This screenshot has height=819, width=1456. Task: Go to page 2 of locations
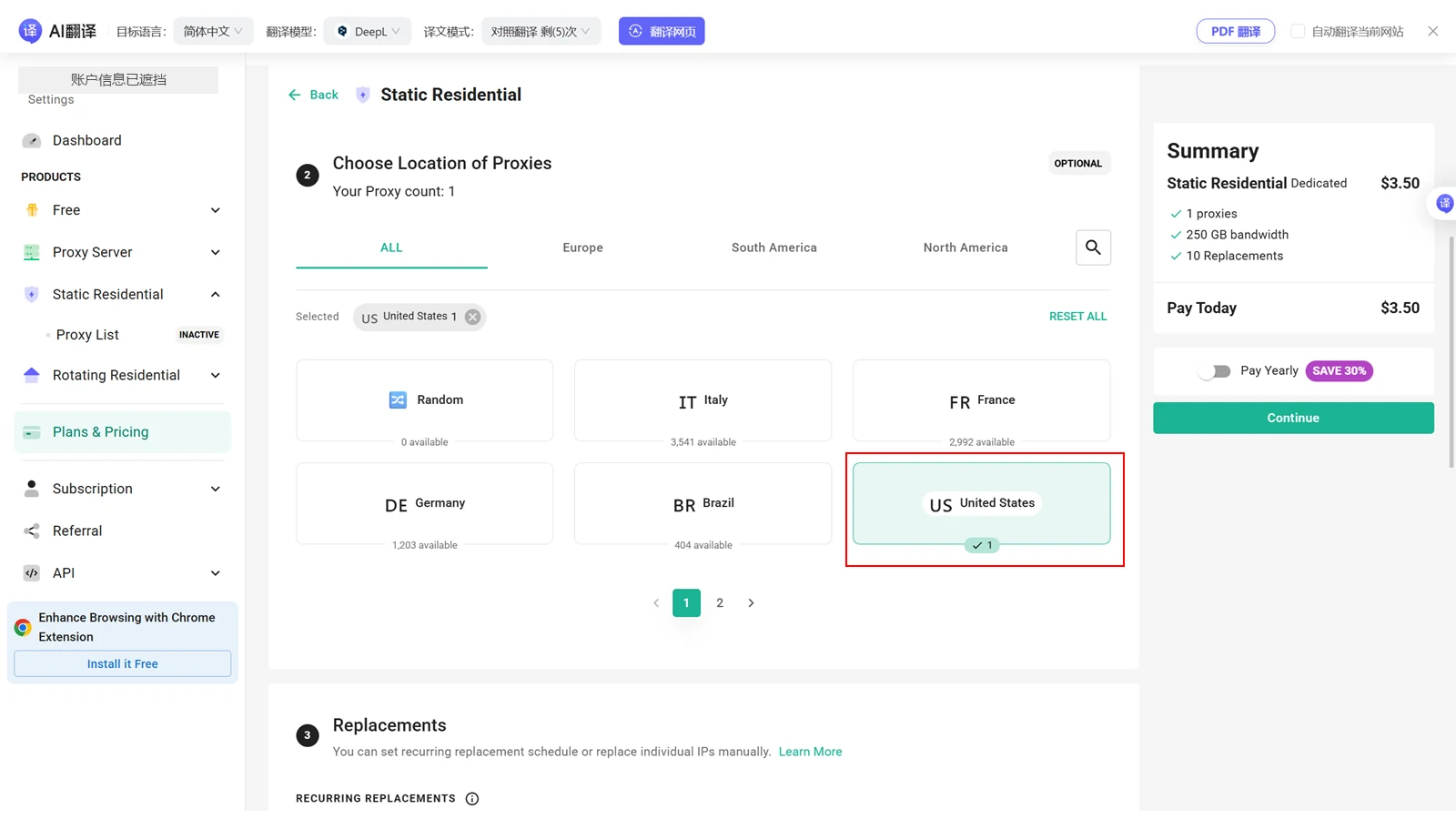(720, 603)
